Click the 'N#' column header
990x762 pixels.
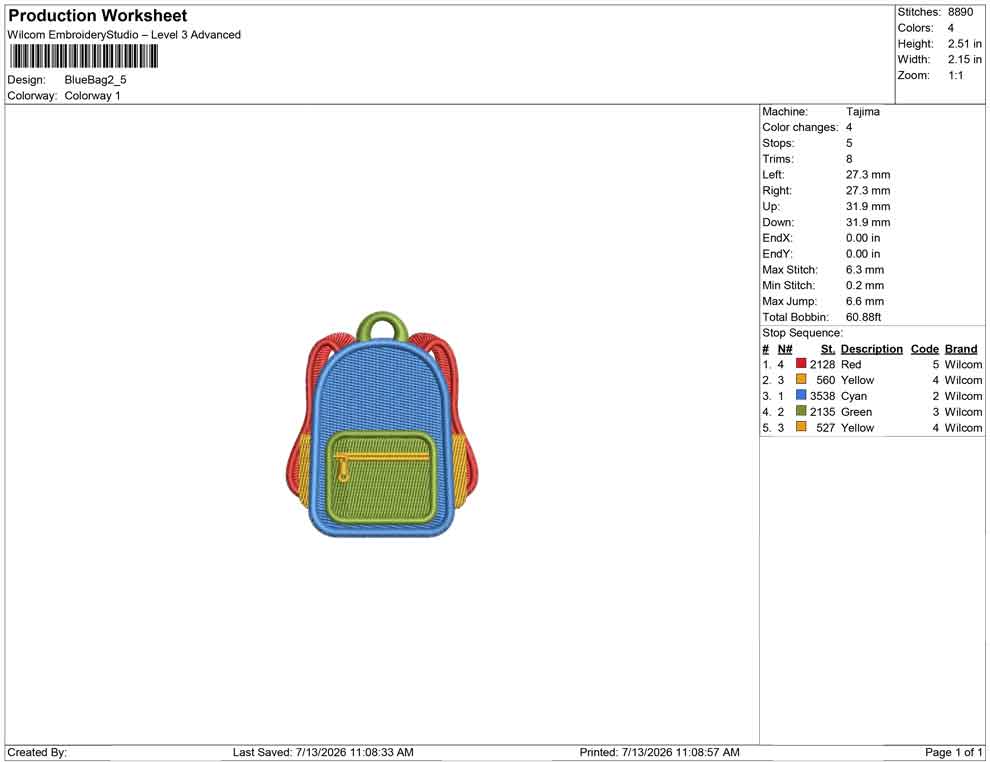[784, 349]
